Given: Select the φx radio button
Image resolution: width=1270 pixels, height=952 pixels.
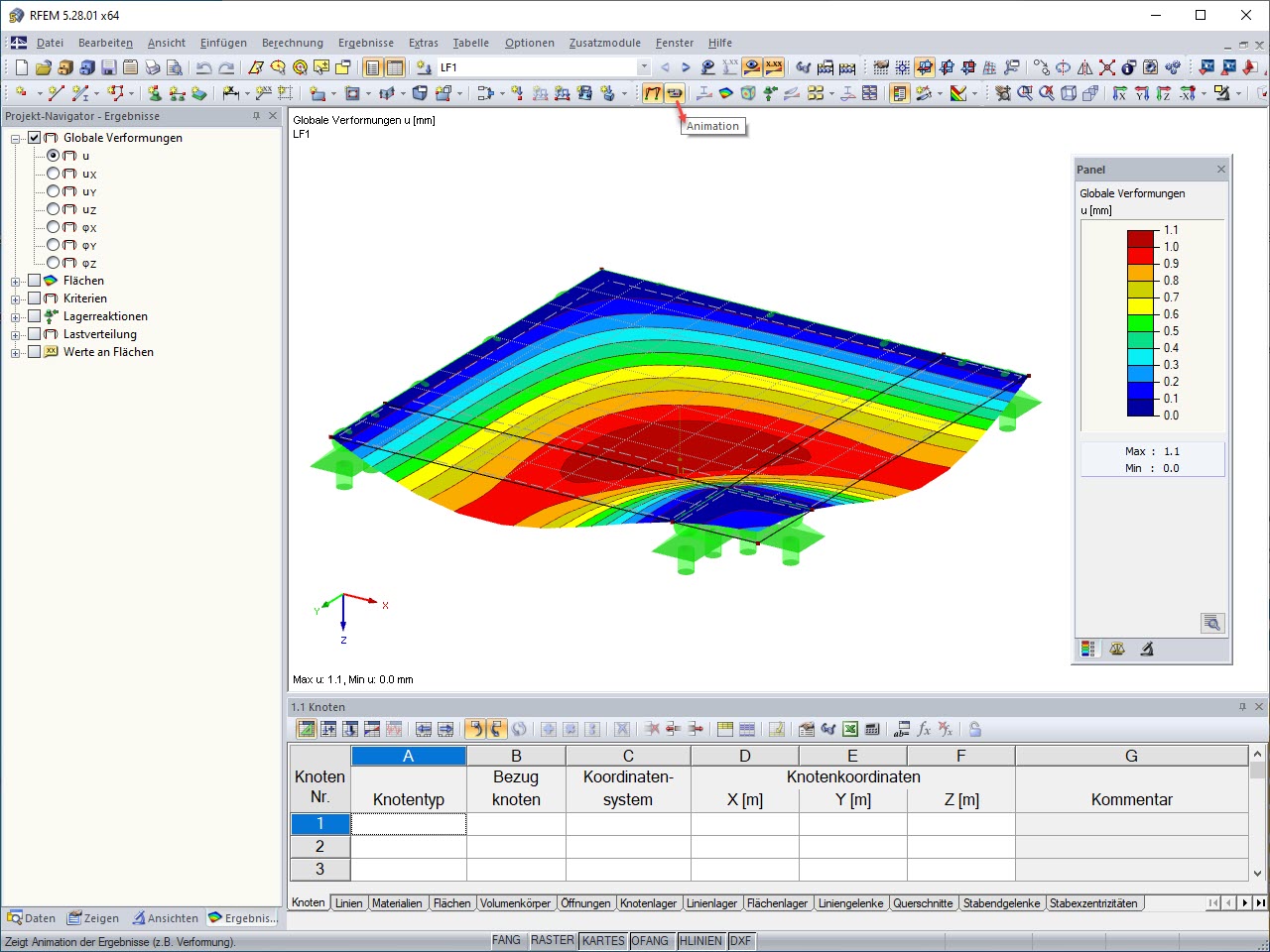Looking at the screenshot, I should [x=54, y=227].
